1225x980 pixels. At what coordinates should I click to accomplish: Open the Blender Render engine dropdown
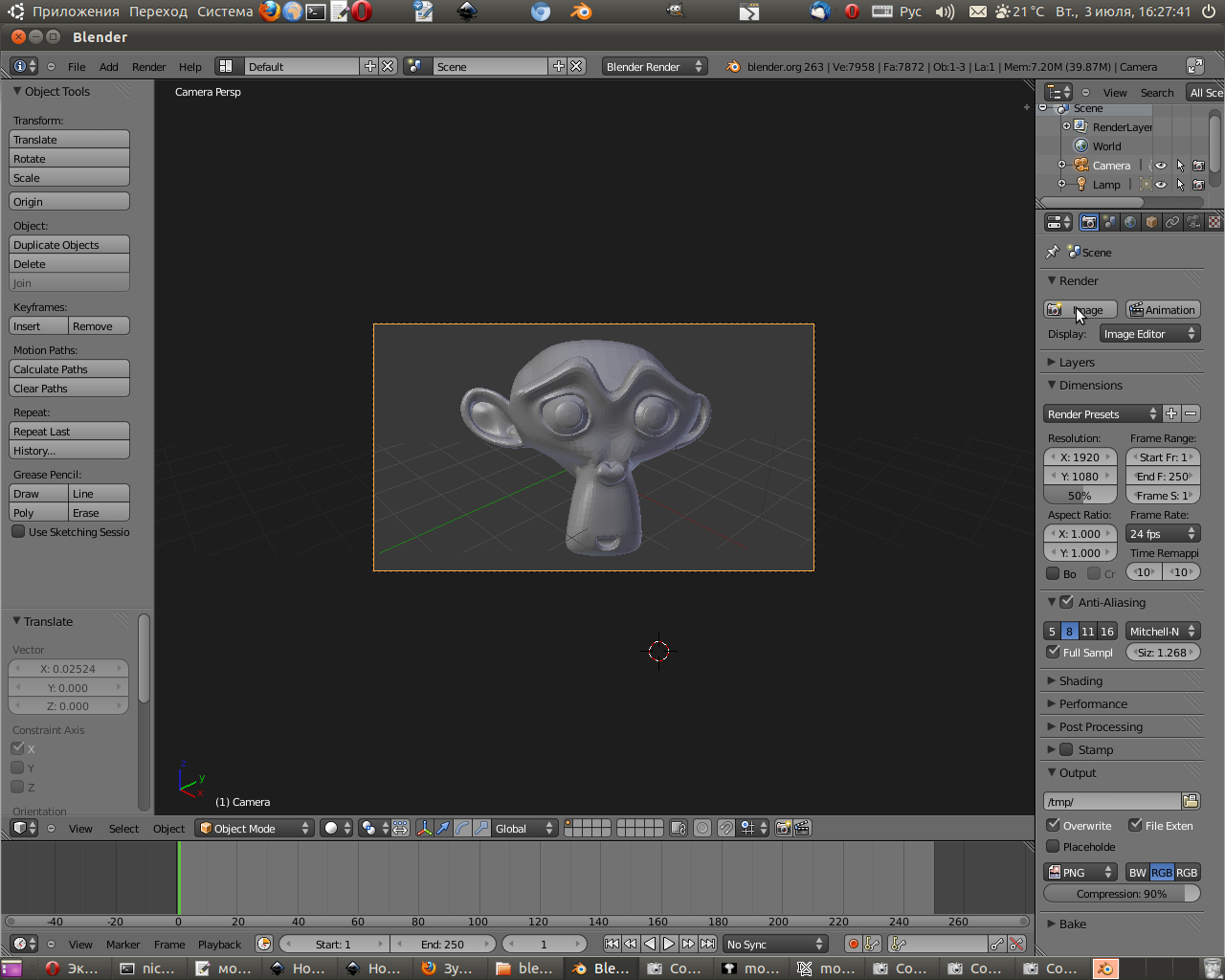click(655, 66)
